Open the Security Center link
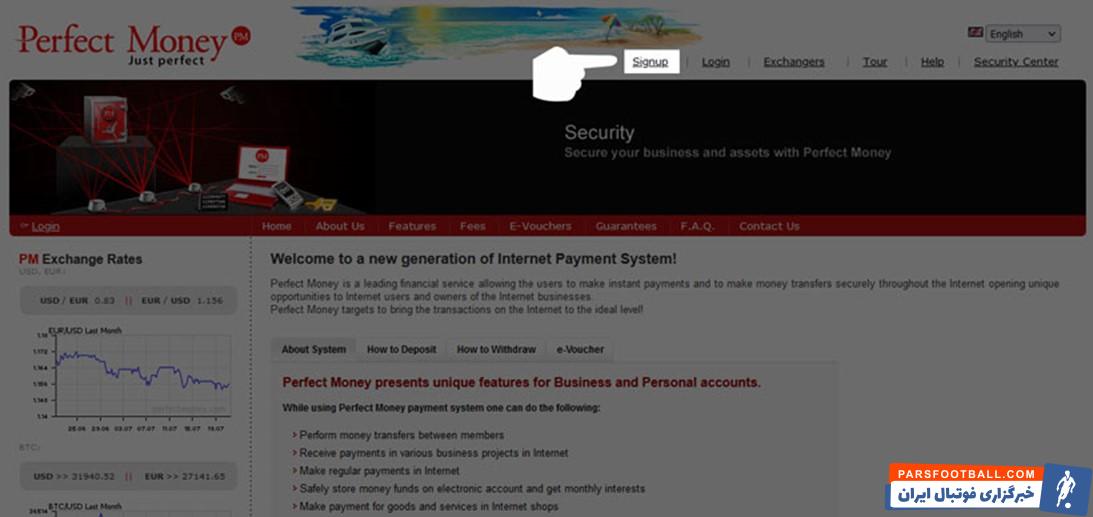Image resolution: width=1093 pixels, height=517 pixels. 1016,62
